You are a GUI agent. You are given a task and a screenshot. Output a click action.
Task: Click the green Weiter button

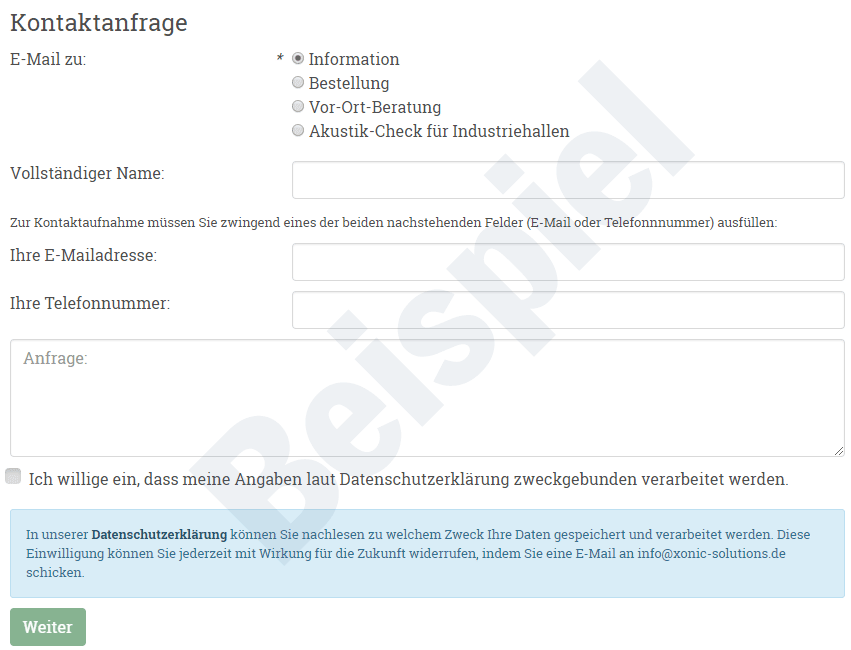click(48, 627)
